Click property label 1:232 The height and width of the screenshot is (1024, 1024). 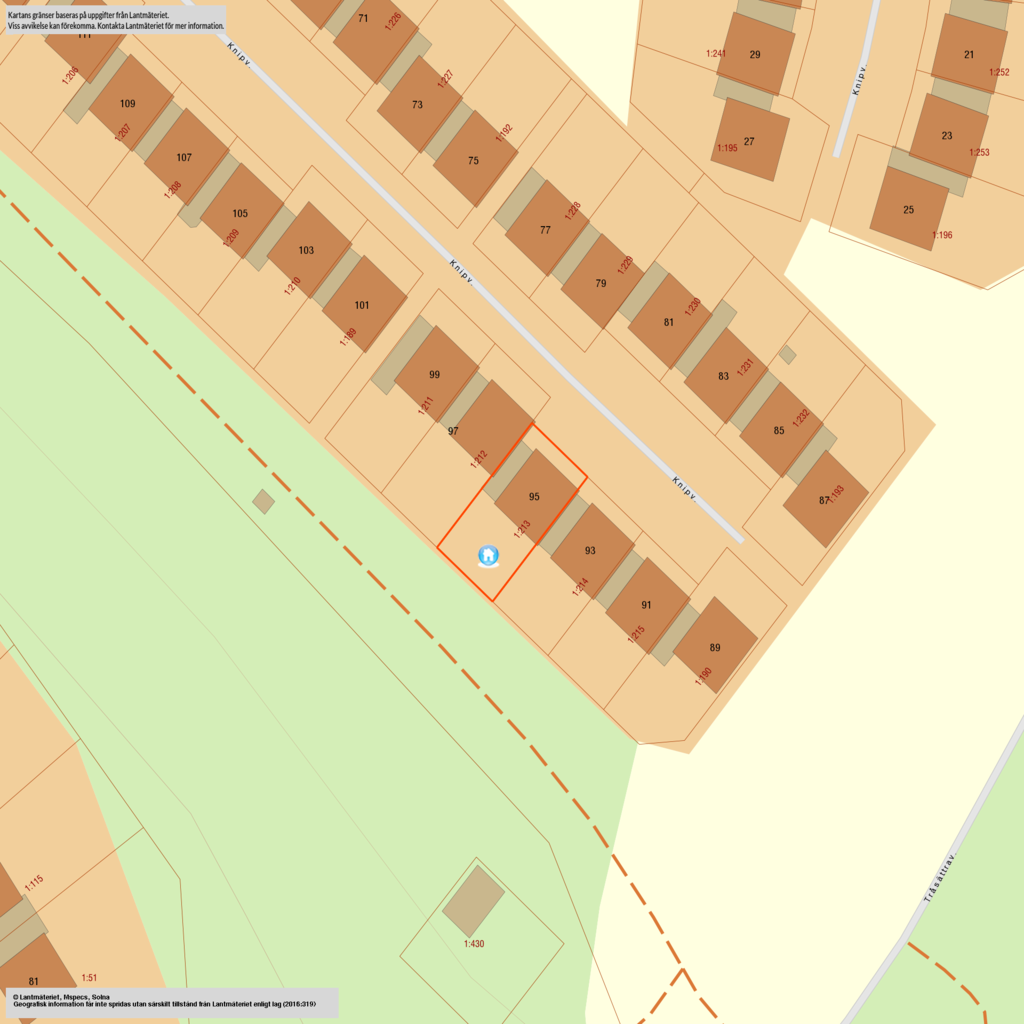pos(801,417)
